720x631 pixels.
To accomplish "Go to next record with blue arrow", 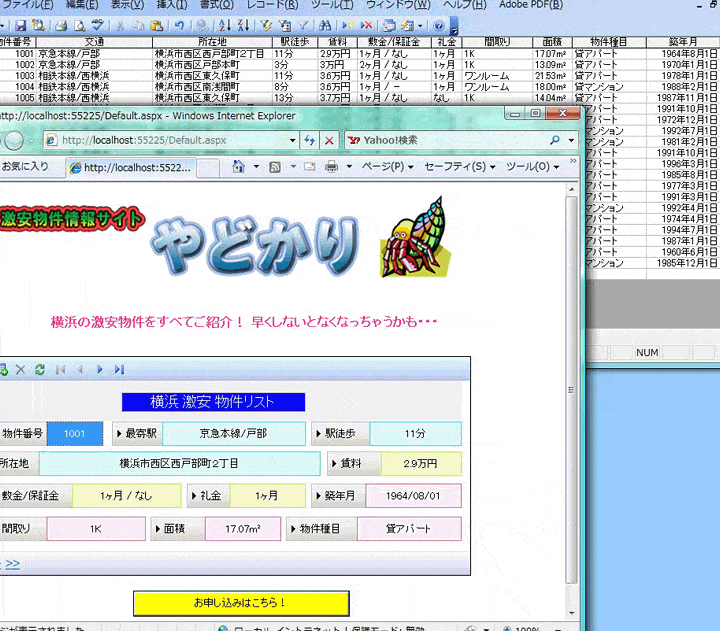I will pos(100,369).
